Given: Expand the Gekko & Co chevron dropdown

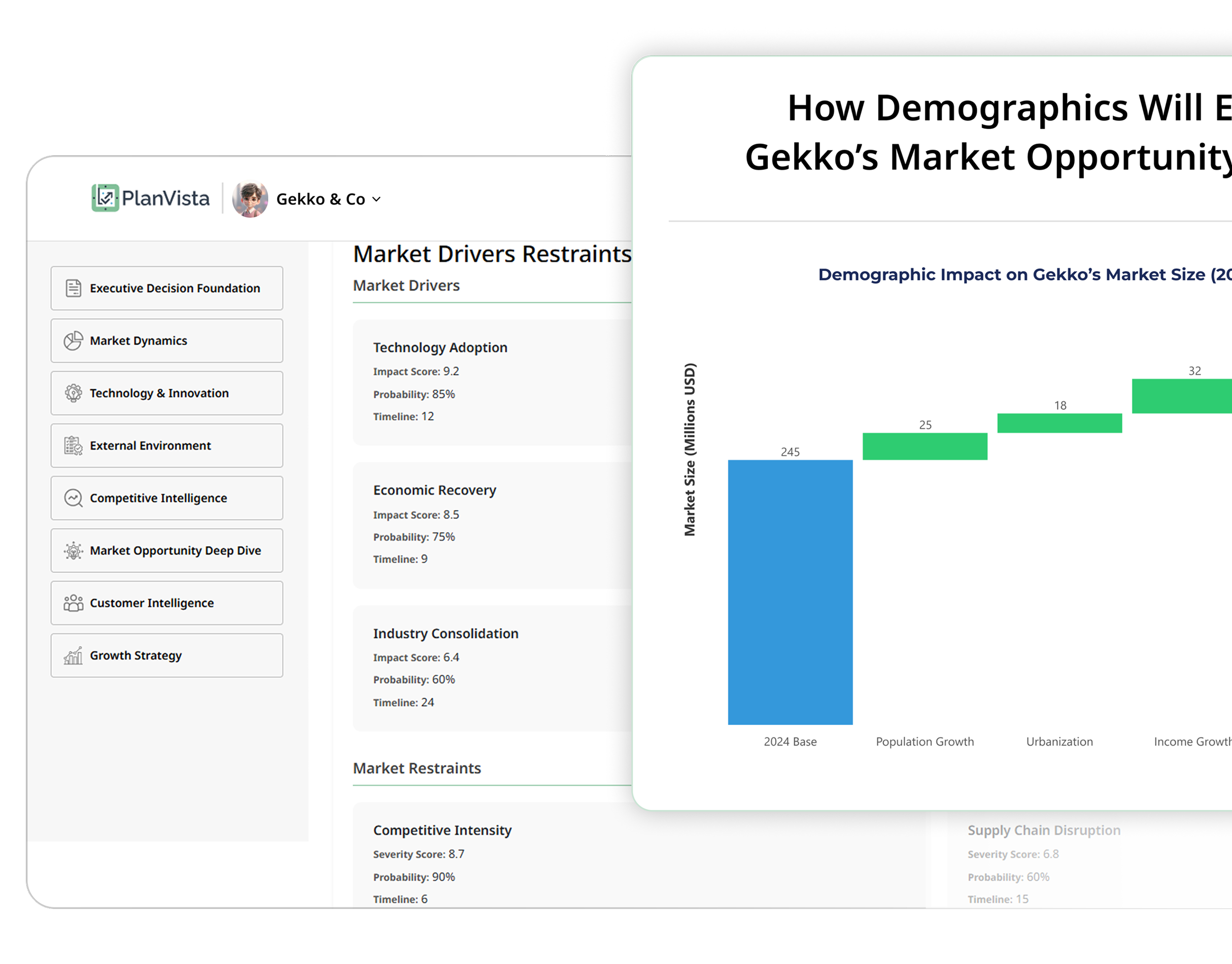Looking at the screenshot, I should point(377,199).
